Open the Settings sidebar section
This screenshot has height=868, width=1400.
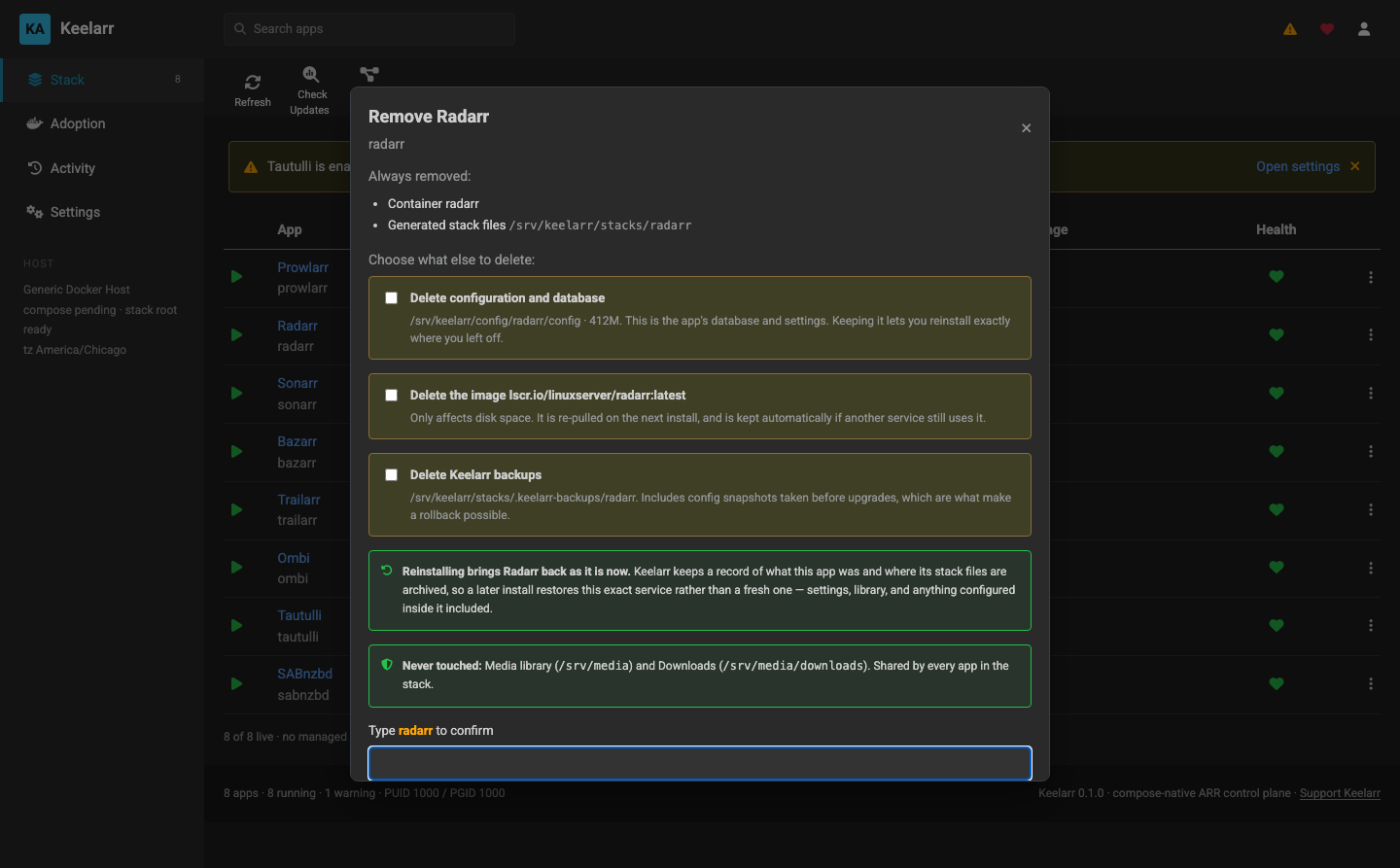(102, 212)
